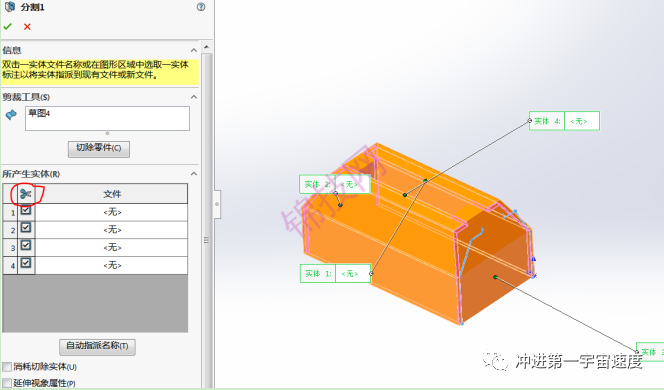Collapse the 所产生实体 section

pos(194,174)
